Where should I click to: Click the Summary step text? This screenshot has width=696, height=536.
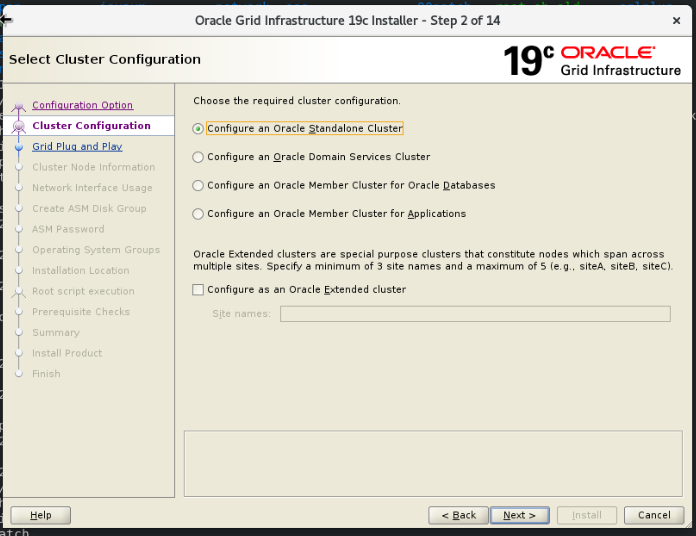pos(56,333)
